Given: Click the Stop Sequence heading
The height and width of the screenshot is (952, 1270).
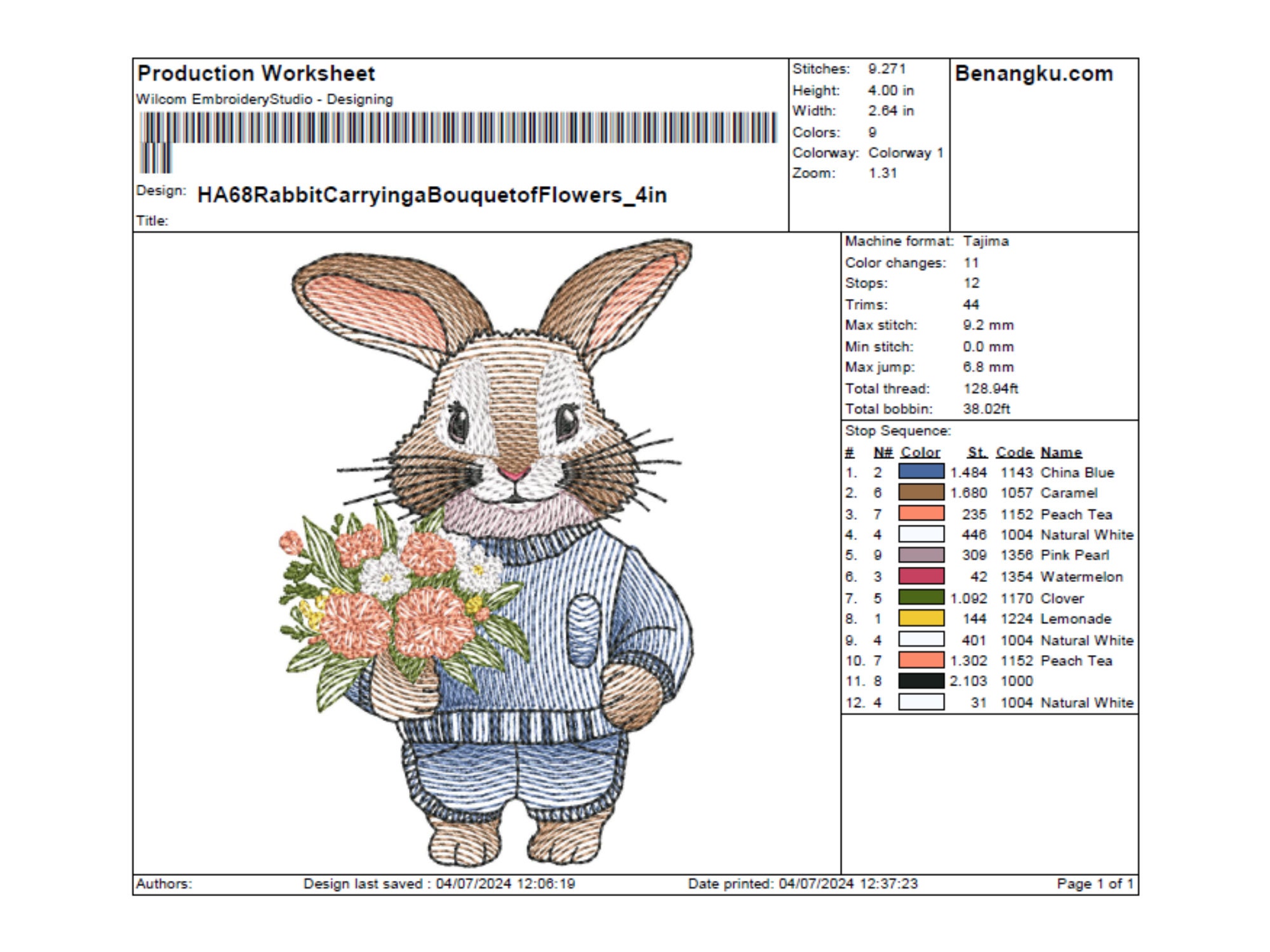Looking at the screenshot, I should (x=898, y=431).
